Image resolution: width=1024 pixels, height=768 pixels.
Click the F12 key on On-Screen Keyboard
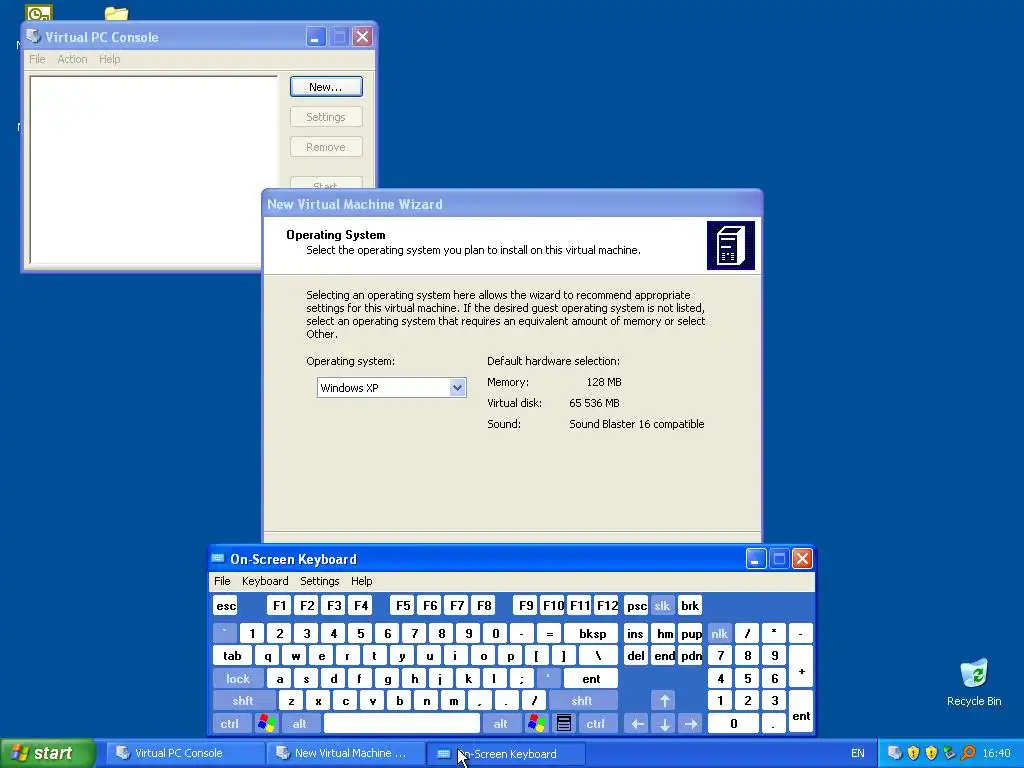607,605
